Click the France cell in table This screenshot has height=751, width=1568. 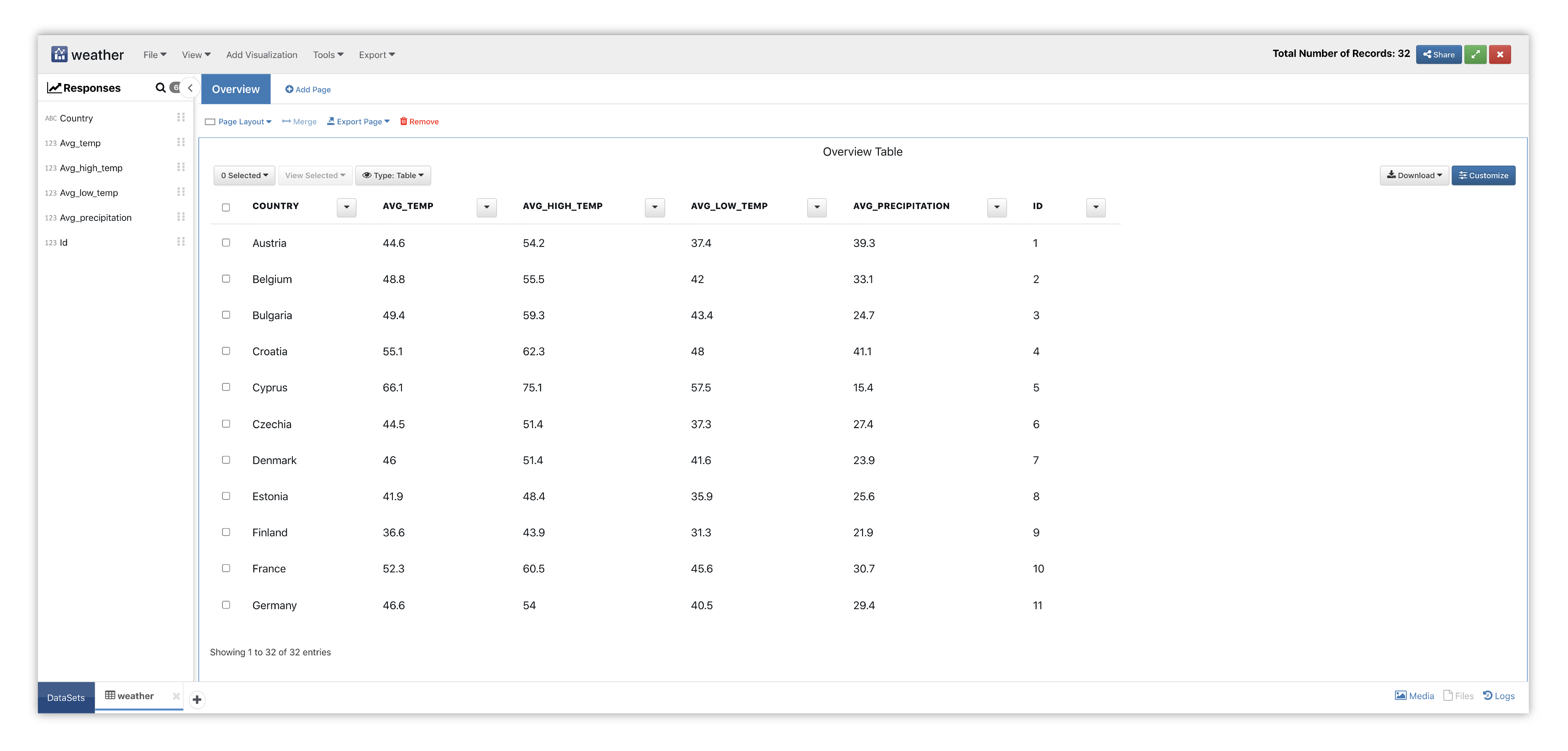tap(269, 569)
